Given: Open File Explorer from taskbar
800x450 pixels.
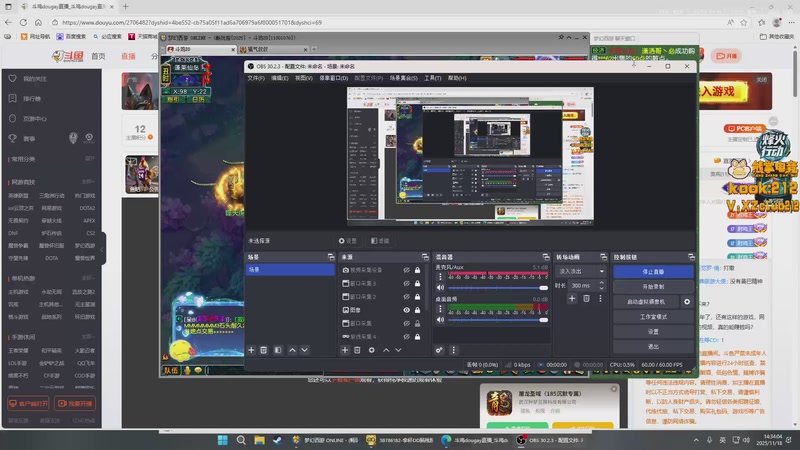Looking at the screenshot, I should click(x=259, y=440).
